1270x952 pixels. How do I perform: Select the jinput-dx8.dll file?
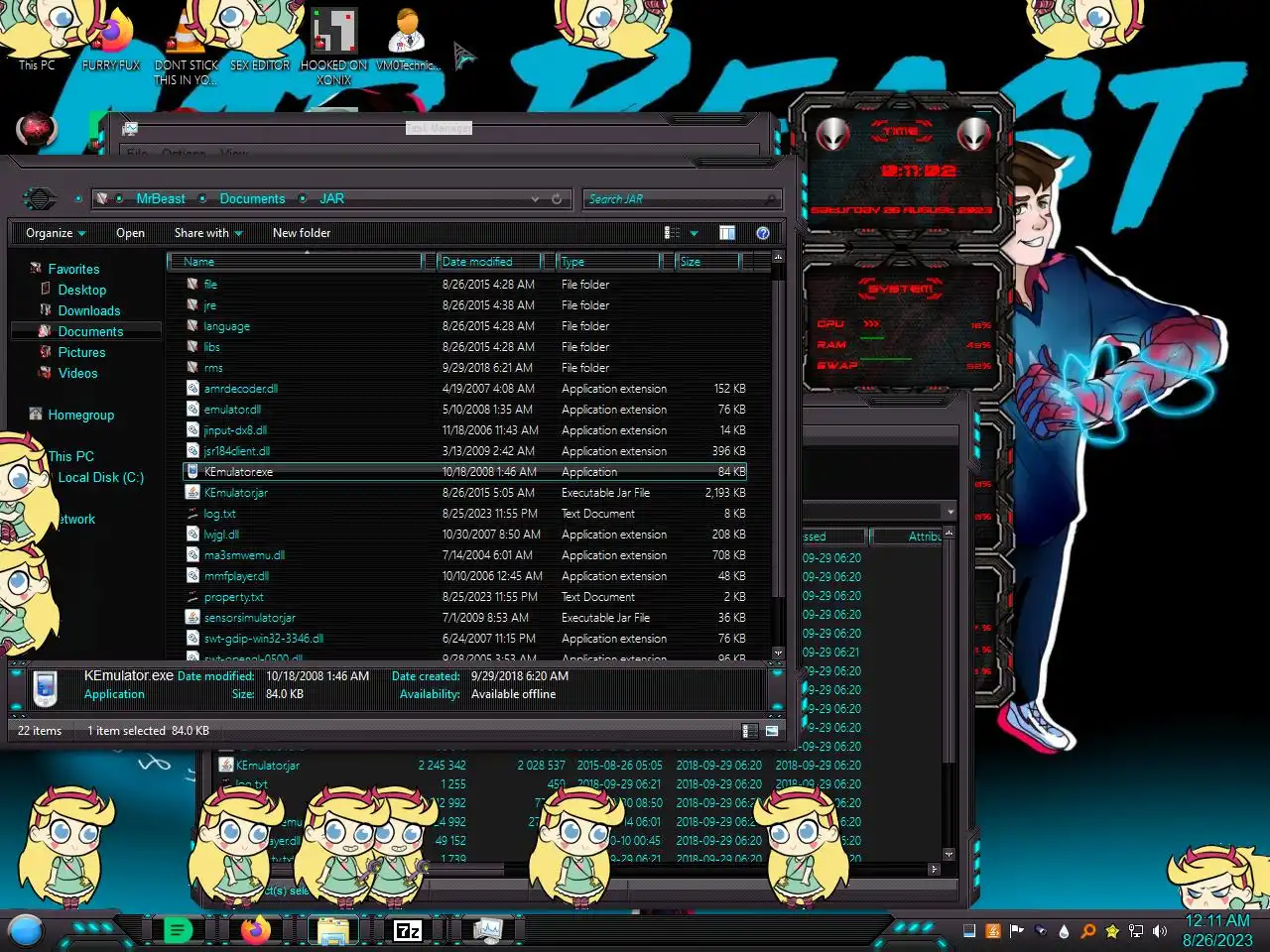tap(235, 429)
